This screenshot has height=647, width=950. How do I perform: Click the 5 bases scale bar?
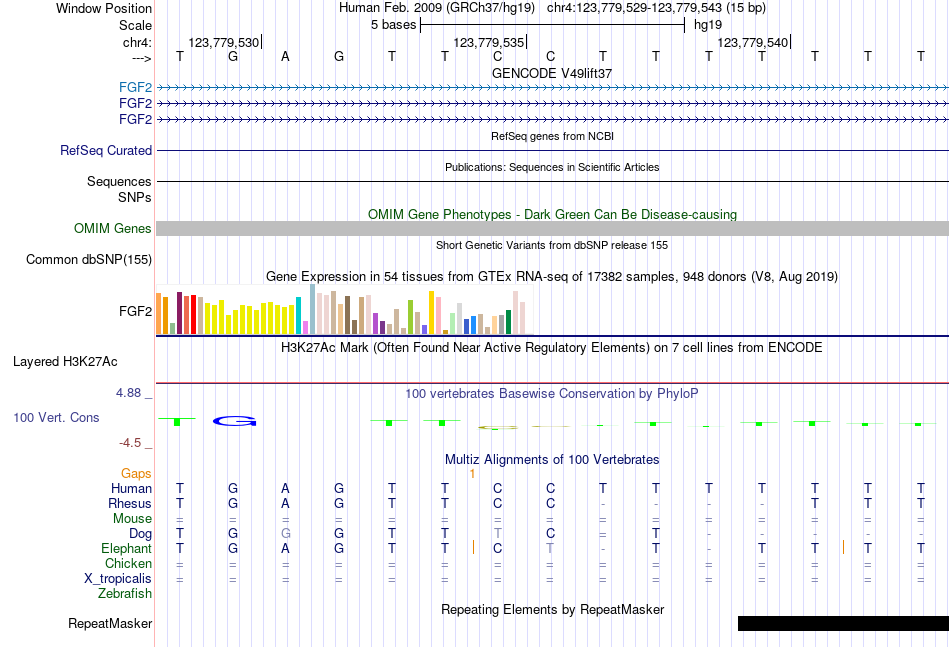coord(553,25)
